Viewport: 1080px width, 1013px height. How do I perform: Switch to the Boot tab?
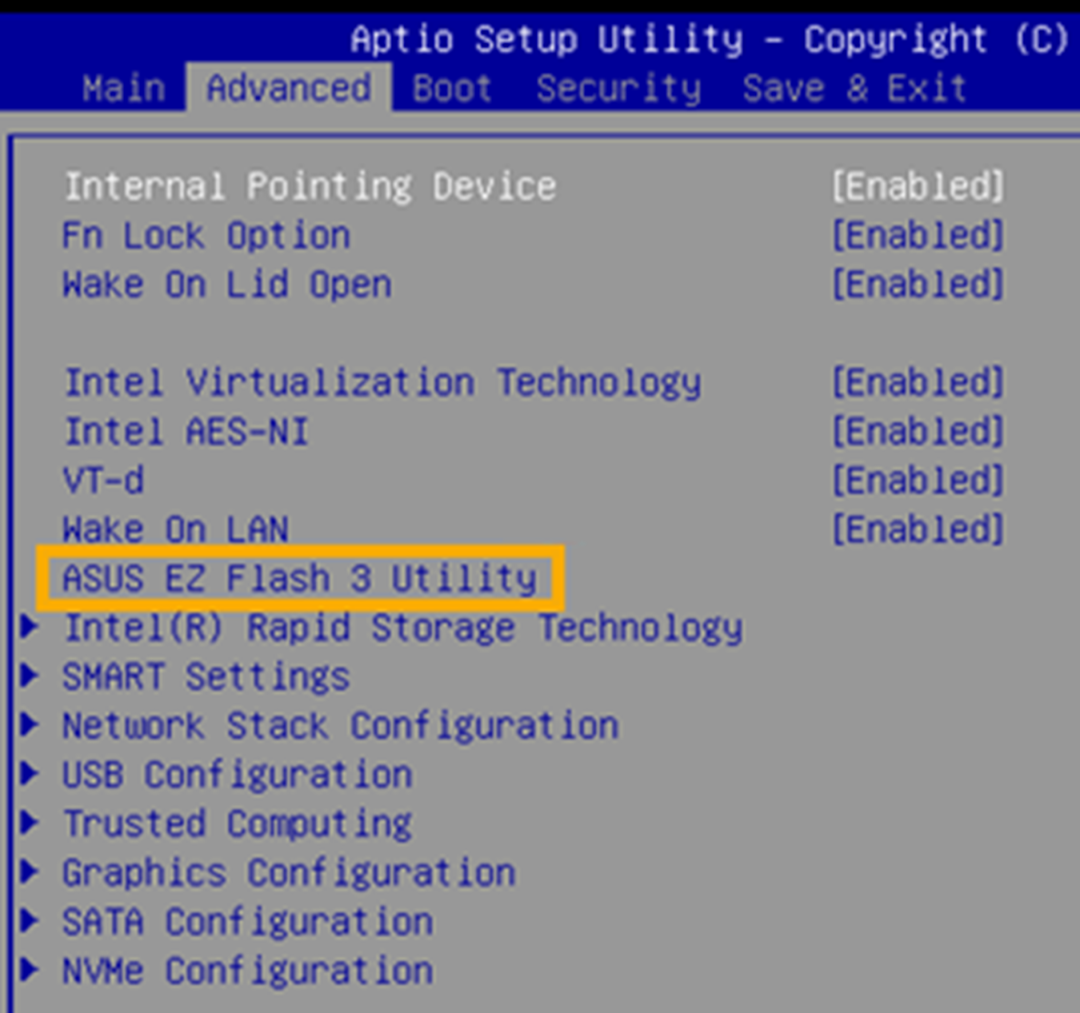coord(452,88)
